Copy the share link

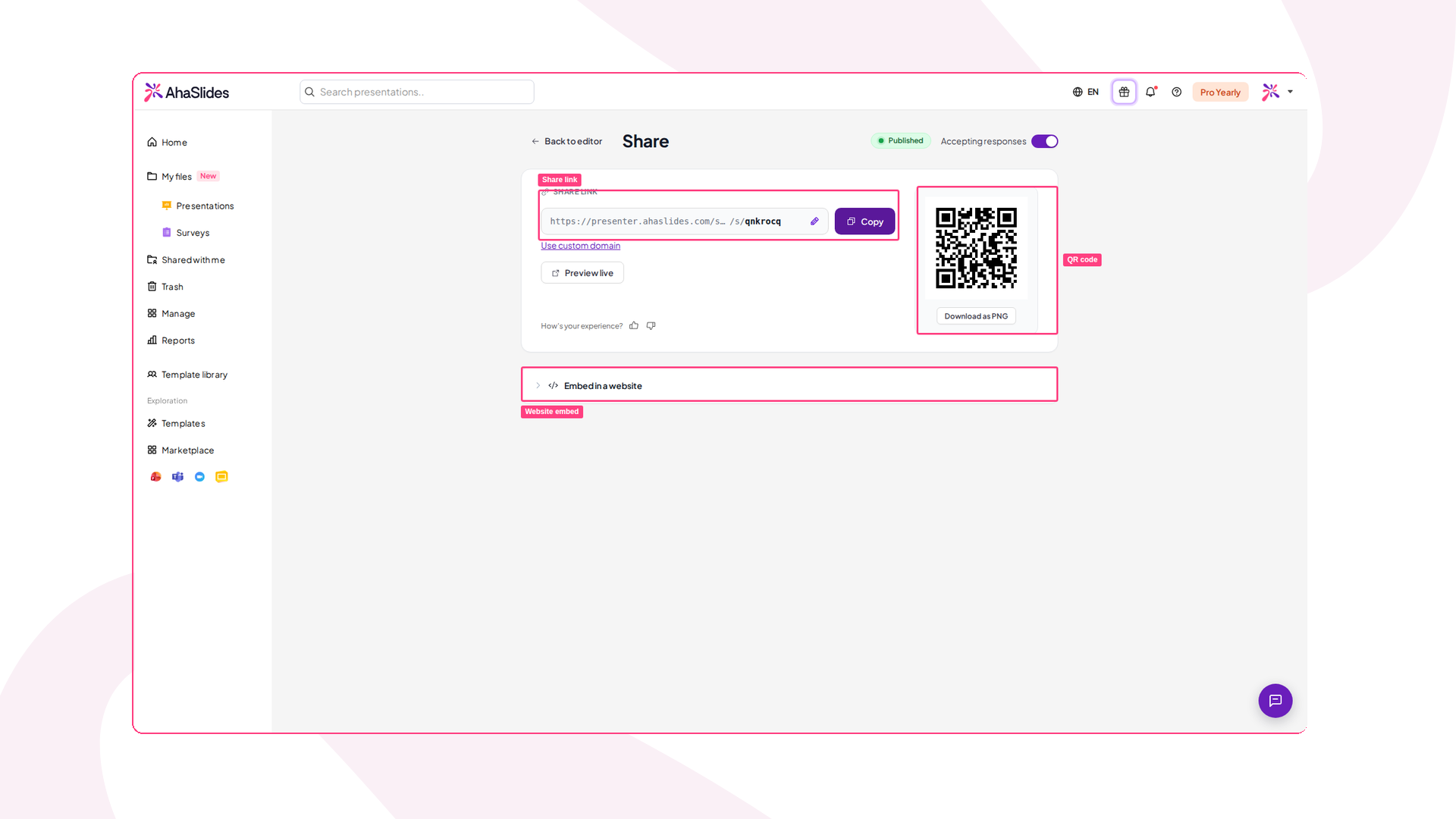point(864,221)
